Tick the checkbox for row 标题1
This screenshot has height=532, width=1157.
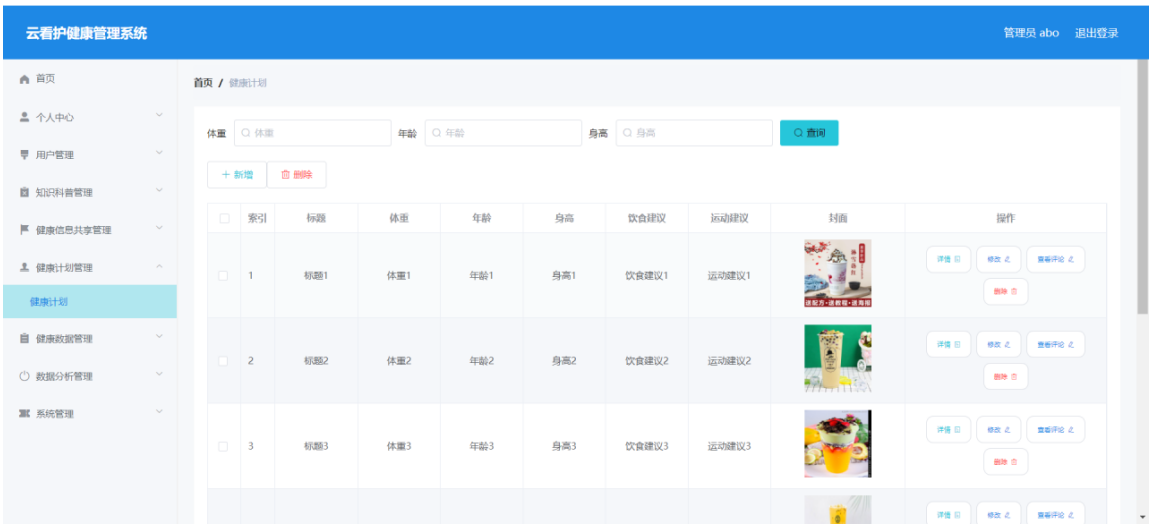[x=223, y=275]
